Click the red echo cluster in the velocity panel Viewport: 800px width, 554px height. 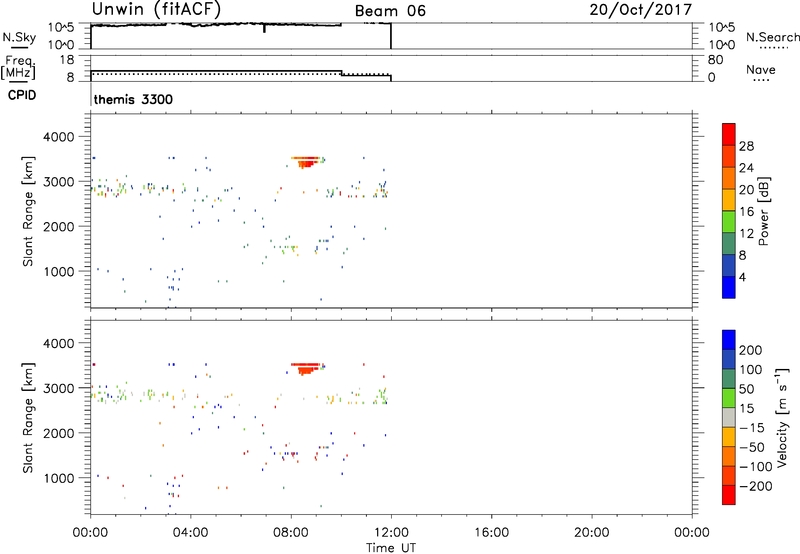[x=307, y=369]
